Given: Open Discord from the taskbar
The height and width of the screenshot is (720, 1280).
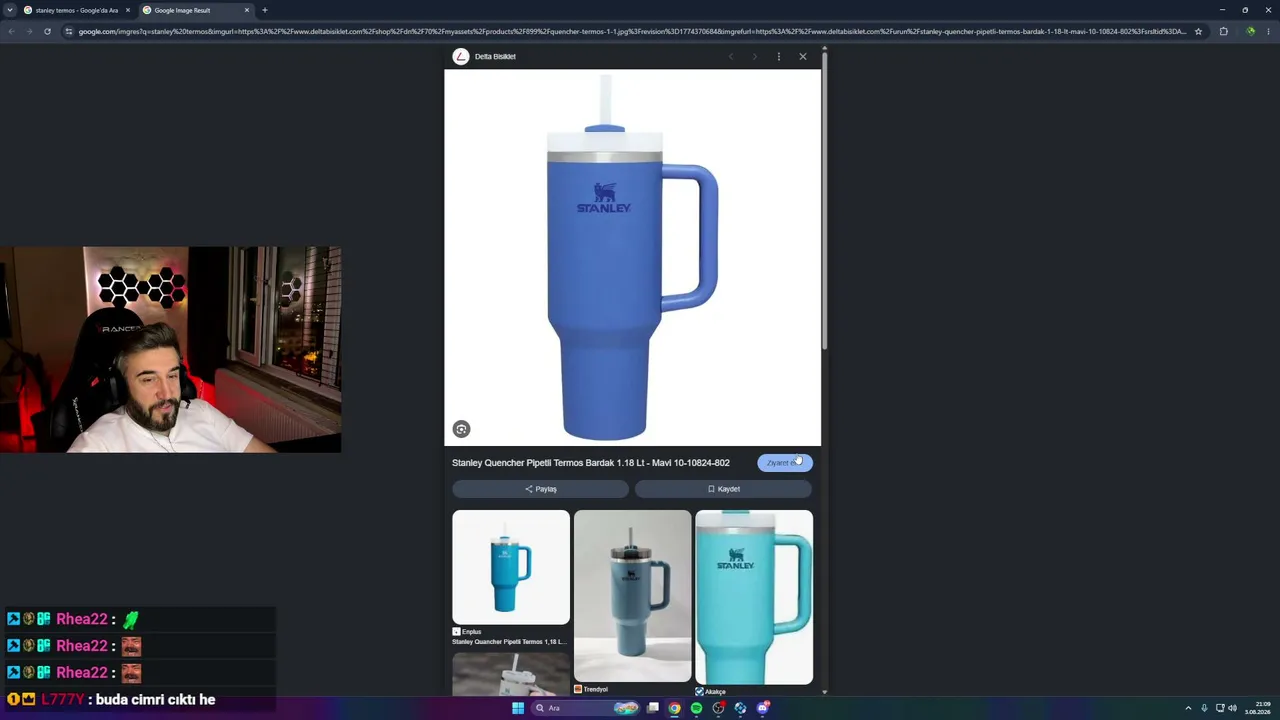Looking at the screenshot, I should point(763,708).
